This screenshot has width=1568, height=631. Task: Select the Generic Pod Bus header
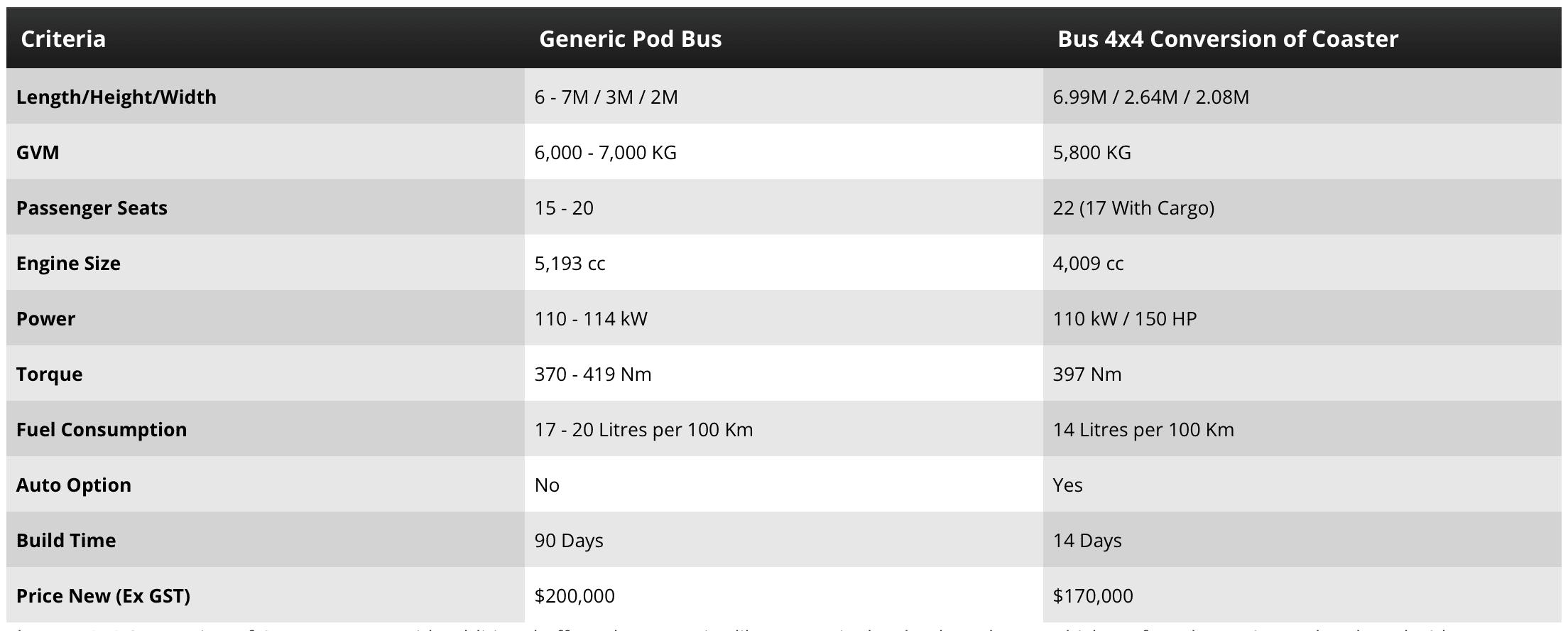point(630,38)
